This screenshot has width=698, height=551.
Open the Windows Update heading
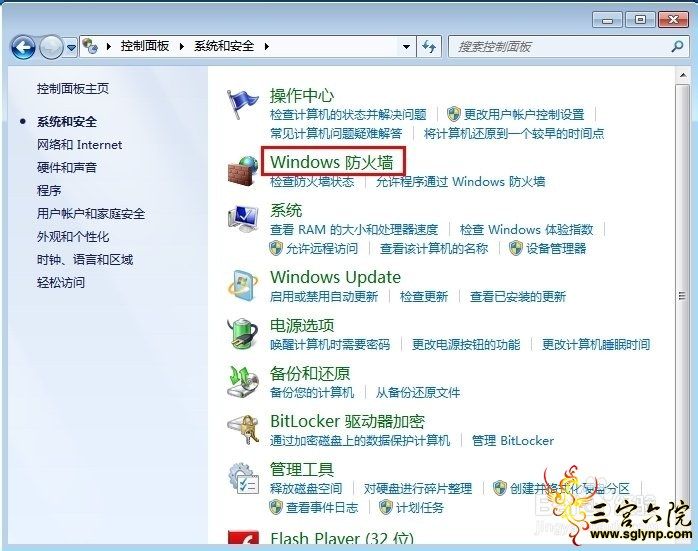point(335,277)
